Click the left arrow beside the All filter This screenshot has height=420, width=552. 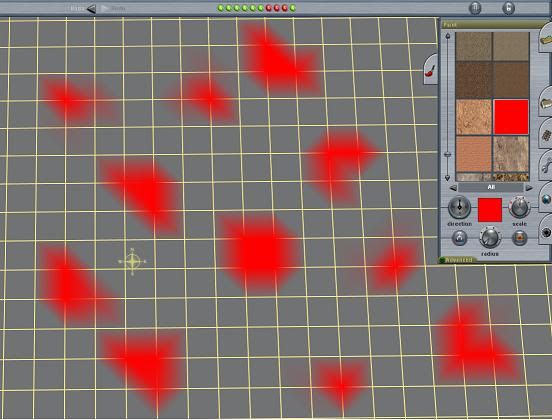[x=453, y=188]
